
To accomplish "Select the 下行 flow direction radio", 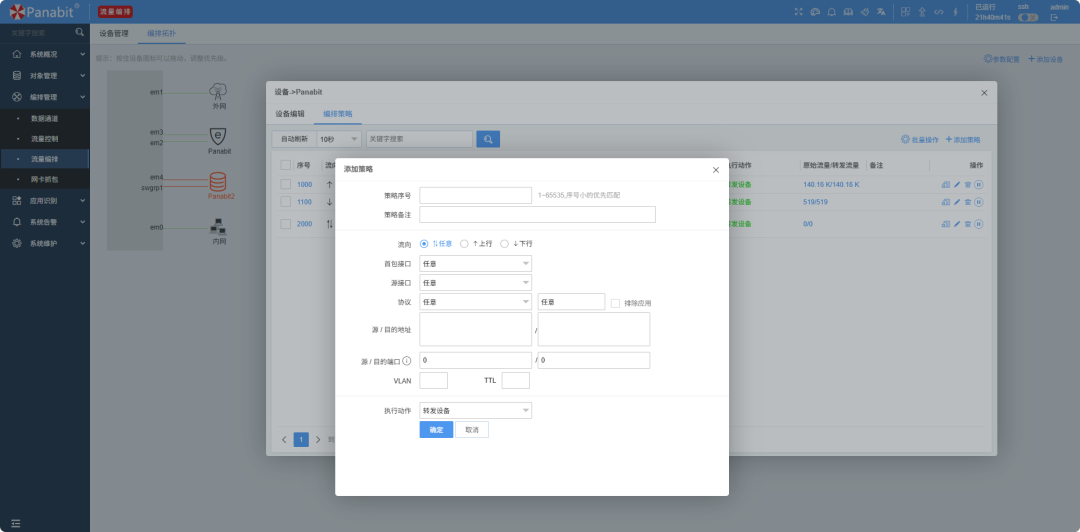I will point(504,243).
